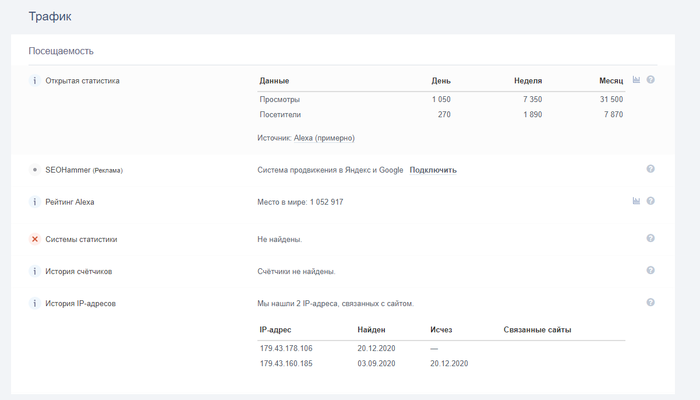Select IP address 179.43.178.106
Image resolution: width=700 pixels, height=400 pixels.
pos(286,348)
